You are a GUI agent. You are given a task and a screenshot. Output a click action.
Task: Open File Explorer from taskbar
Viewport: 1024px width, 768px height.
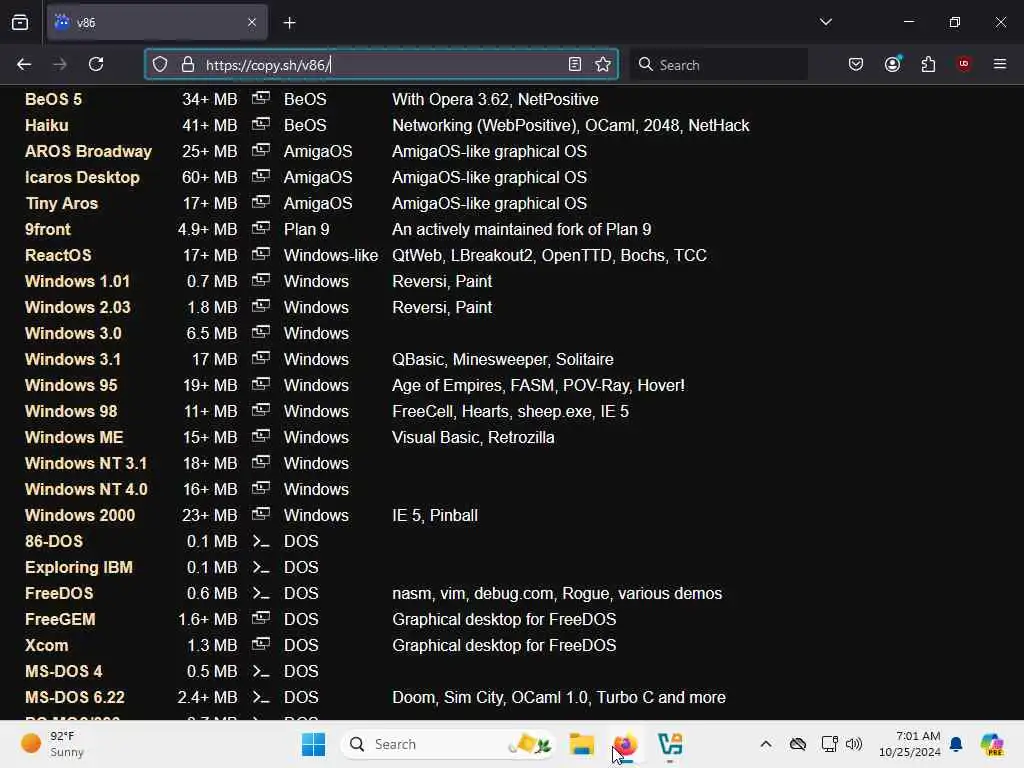click(581, 744)
